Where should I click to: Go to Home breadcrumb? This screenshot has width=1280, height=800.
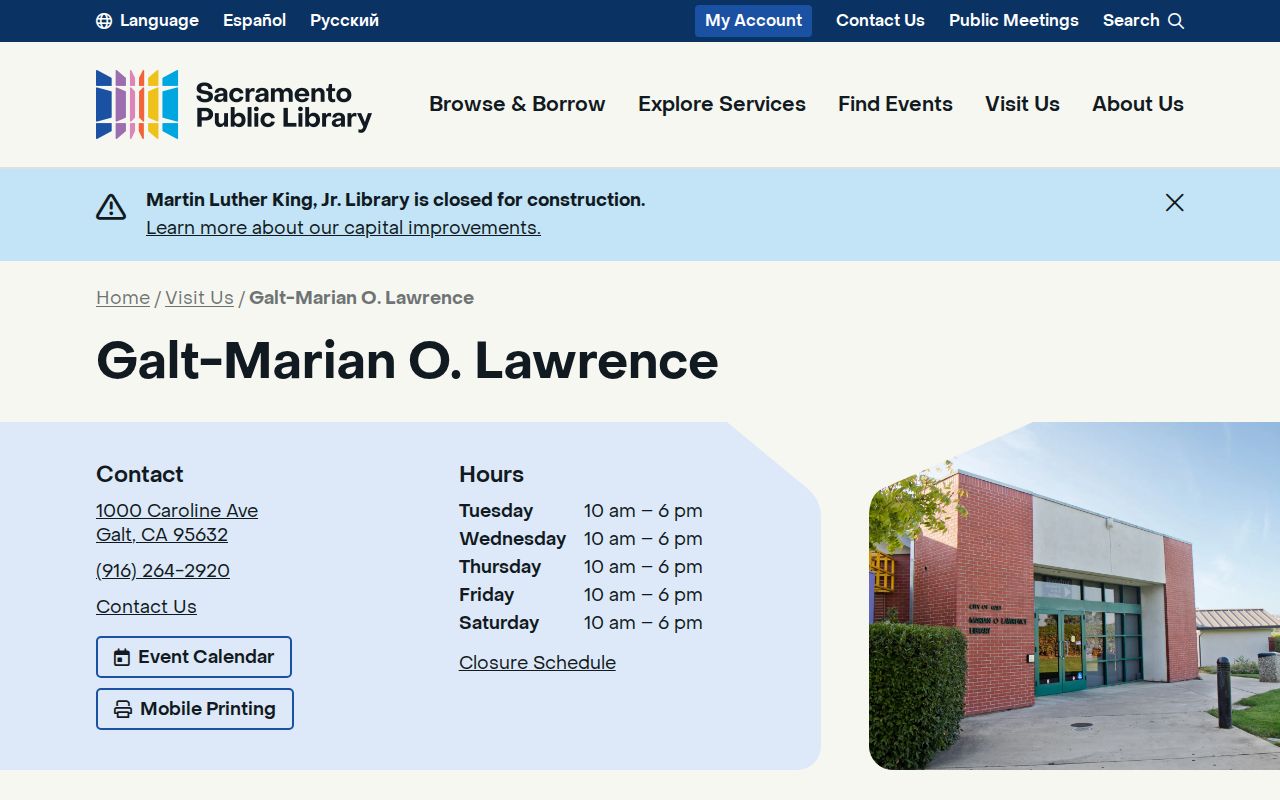[123, 298]
